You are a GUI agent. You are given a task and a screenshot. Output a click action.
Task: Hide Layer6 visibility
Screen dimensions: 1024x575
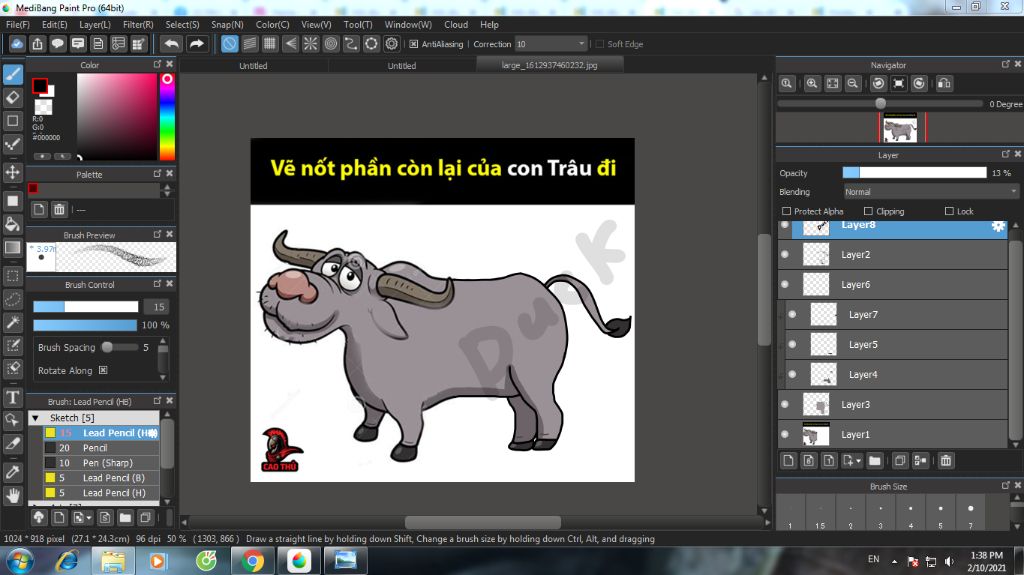click(x=785, y=284)
